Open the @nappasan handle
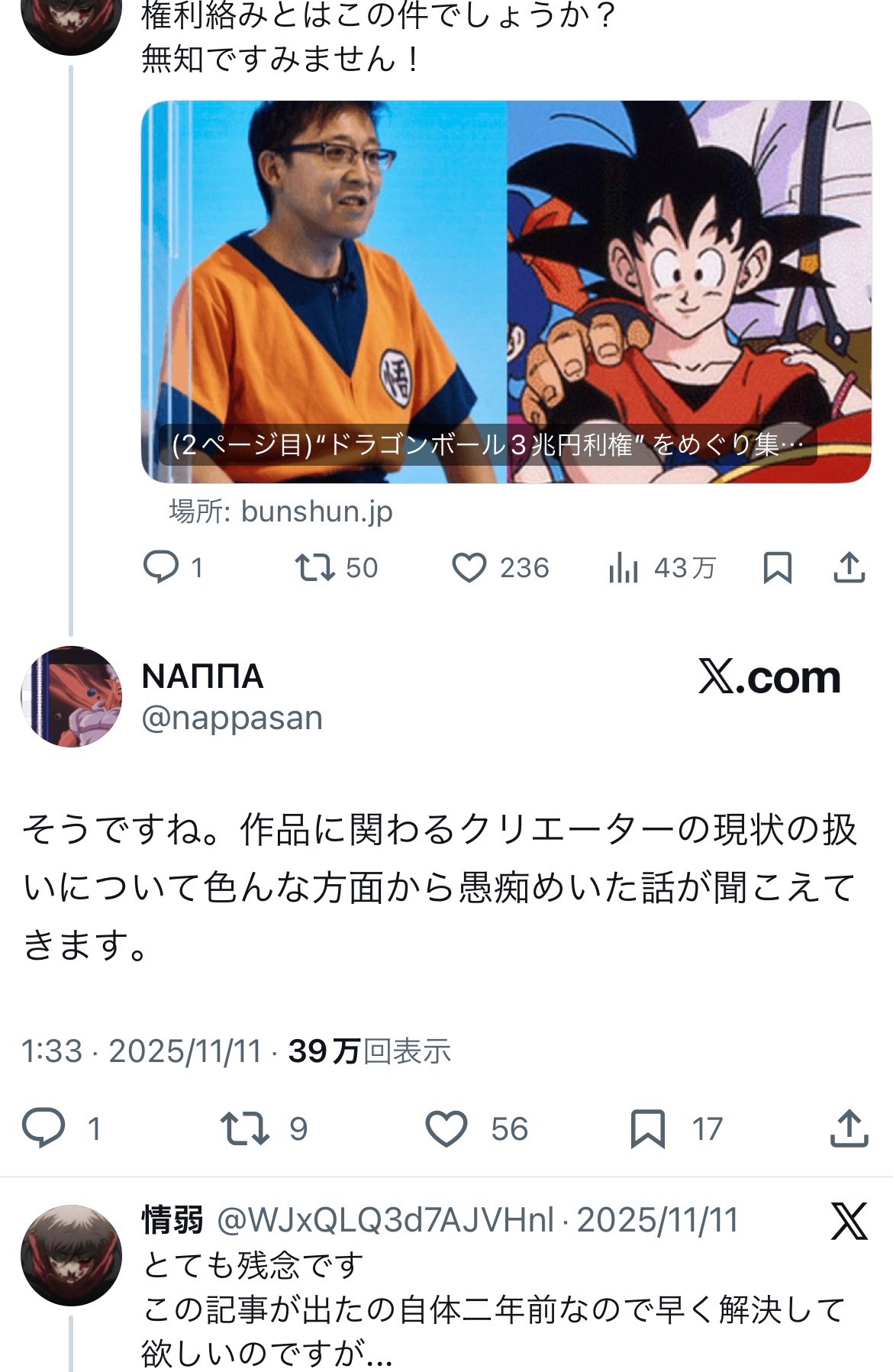Viewport: 893px width, 1372px height. (x=232, y=718)
